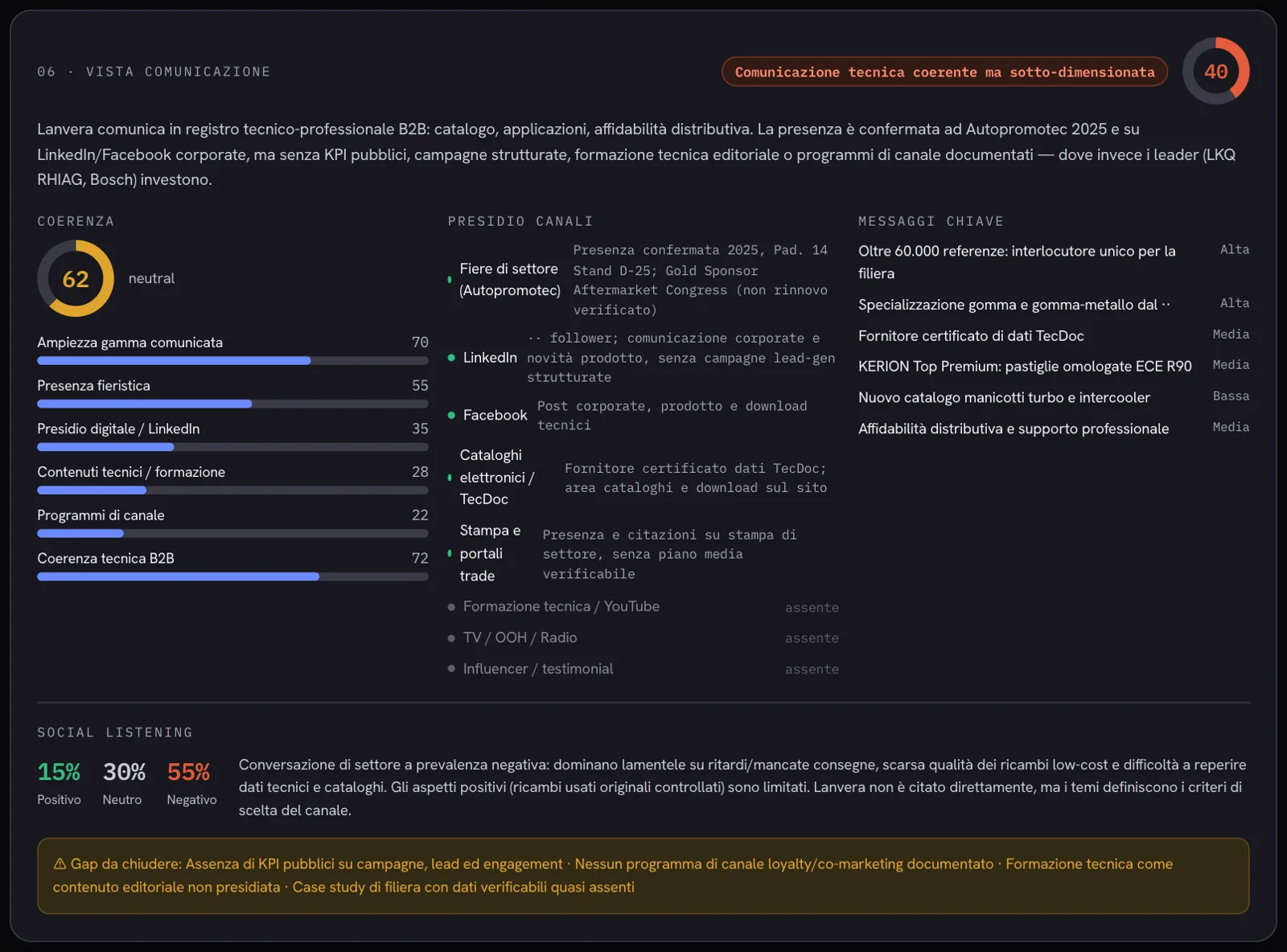
Task: Click the Programmi di canale progress bar
Action: (232, 533)
